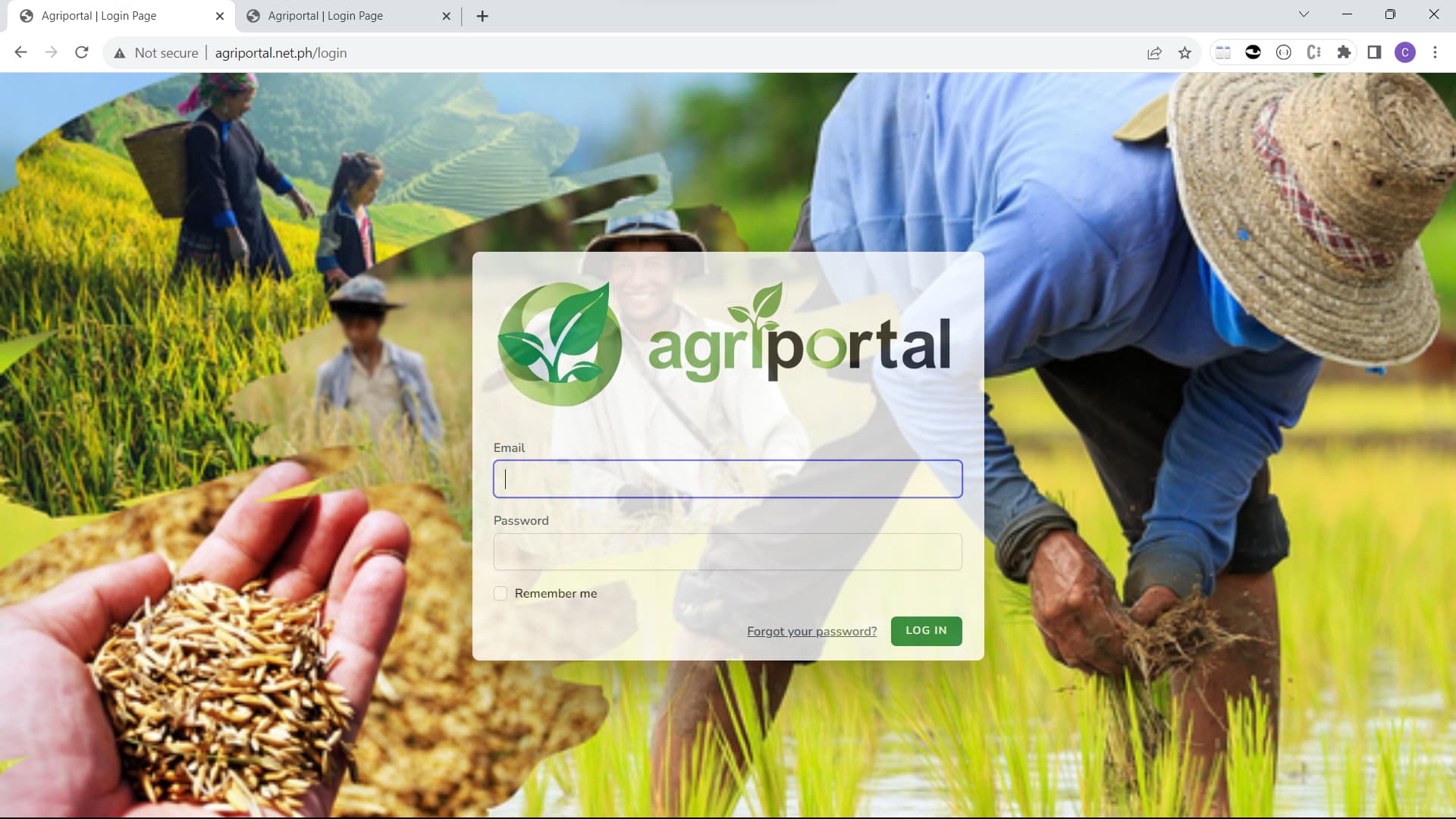The image size is (1456, 819).
Task: Restore down the browser window
Action: click(x=1390, y=14)
